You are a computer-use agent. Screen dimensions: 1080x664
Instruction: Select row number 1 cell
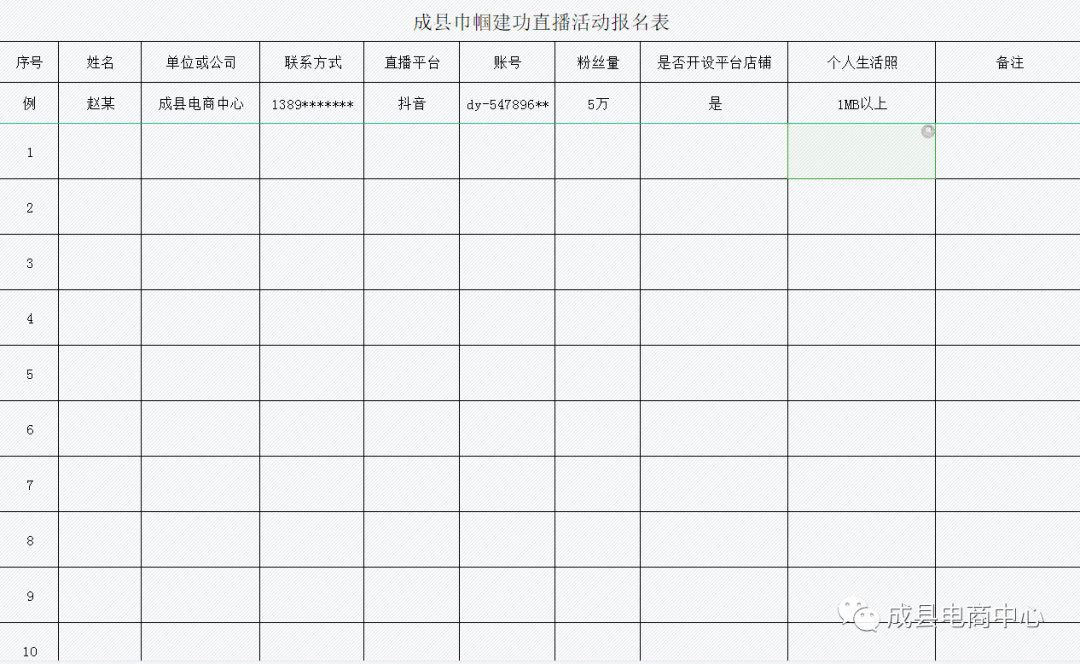click(x=29, y=152)
